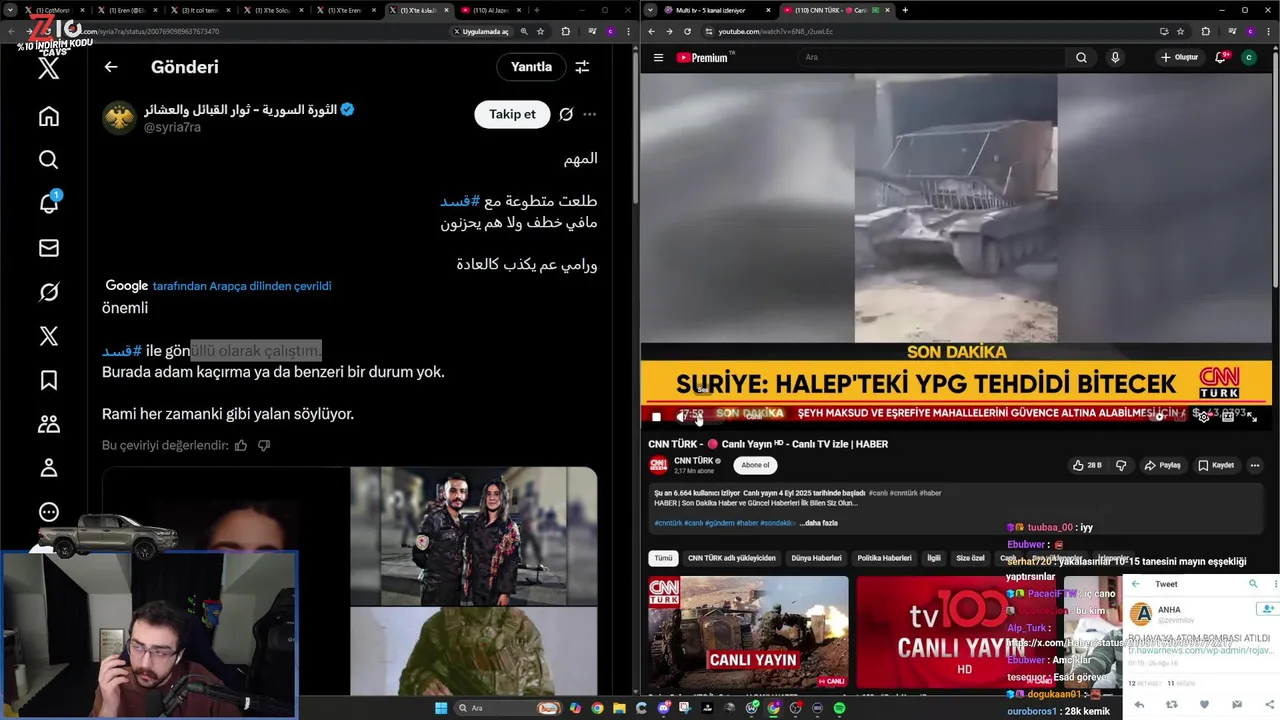This screenshot has width=1280, height=720.
Task: Switch to the '(1) CptMorst' browser tab
Action: [x=53, y=10]
